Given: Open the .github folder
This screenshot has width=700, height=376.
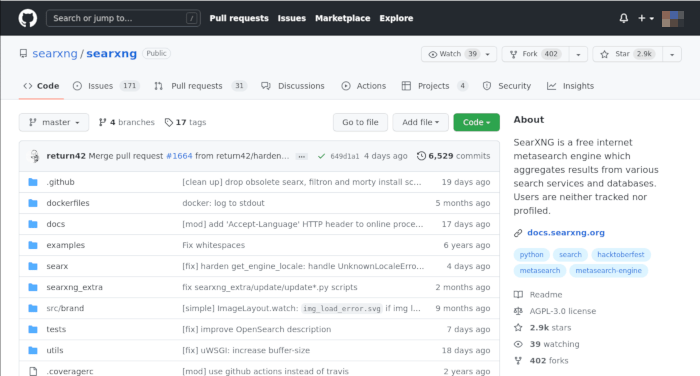Looking at the screenshot, I should (x=60, y=182).
